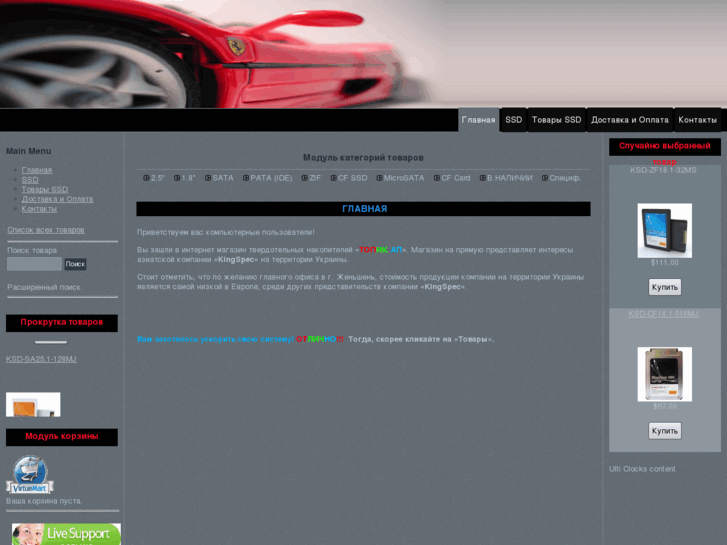Open the Специф. category
Screen dimensions: 727x545
[565, 178]
